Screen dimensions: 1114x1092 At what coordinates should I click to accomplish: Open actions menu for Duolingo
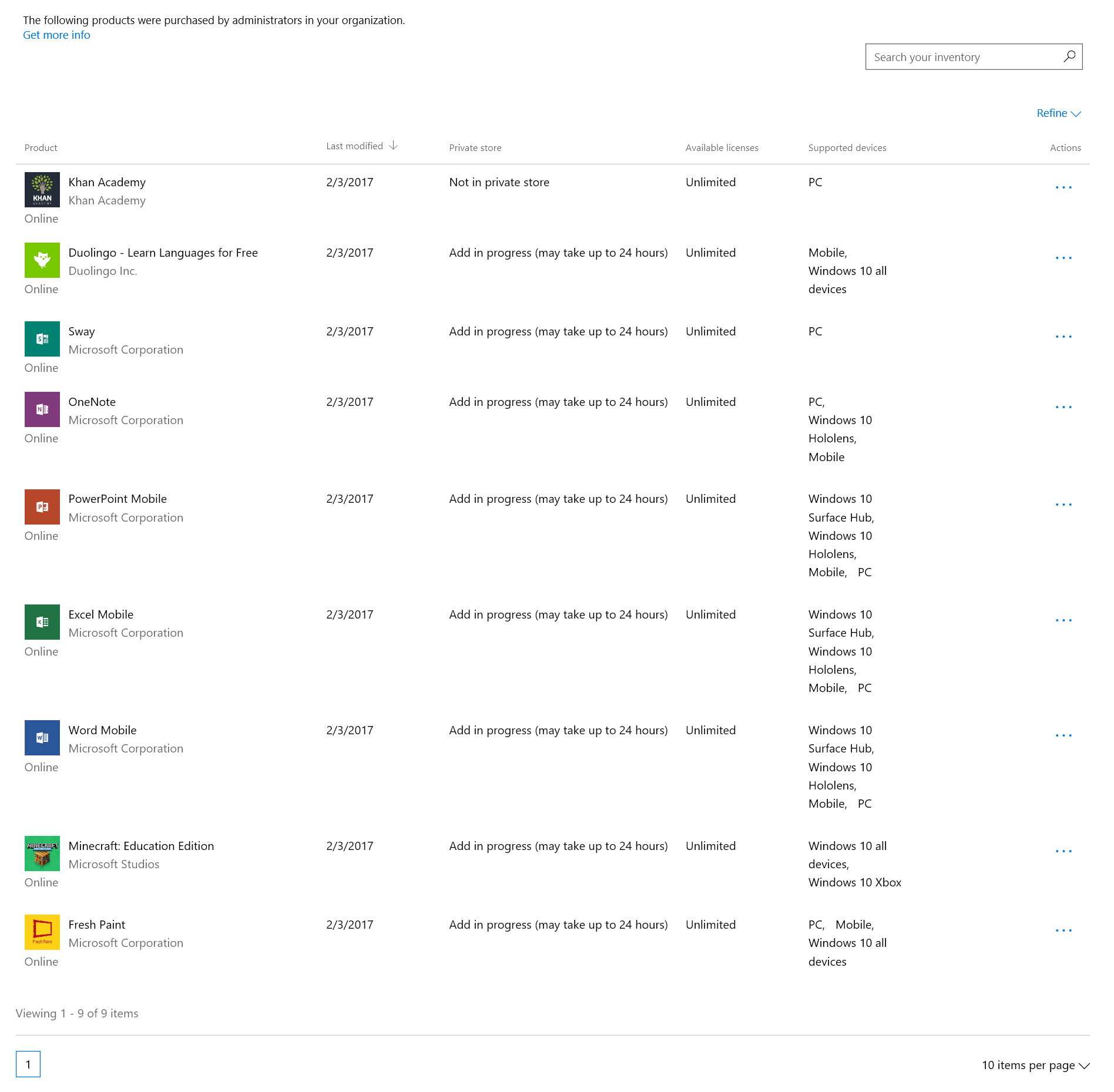tap(1063, 258)
